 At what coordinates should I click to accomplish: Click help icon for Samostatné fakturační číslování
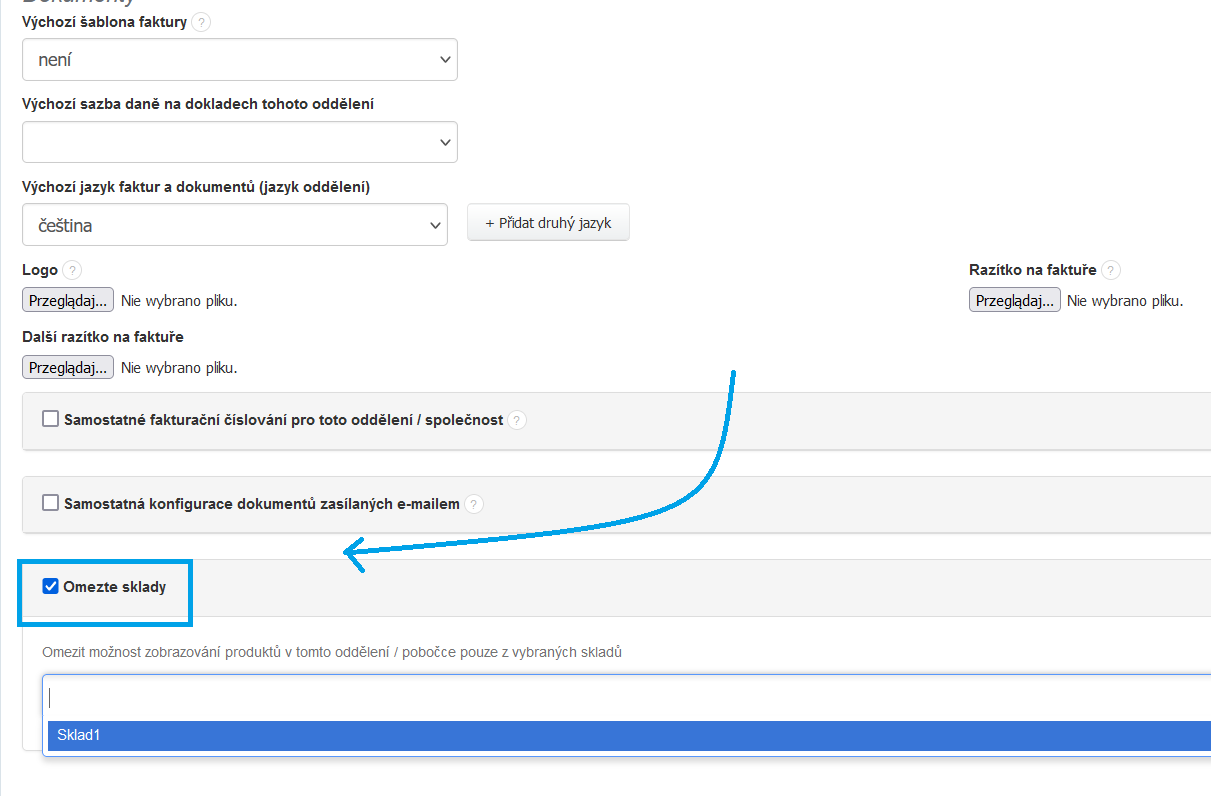[x=517, y=420]
